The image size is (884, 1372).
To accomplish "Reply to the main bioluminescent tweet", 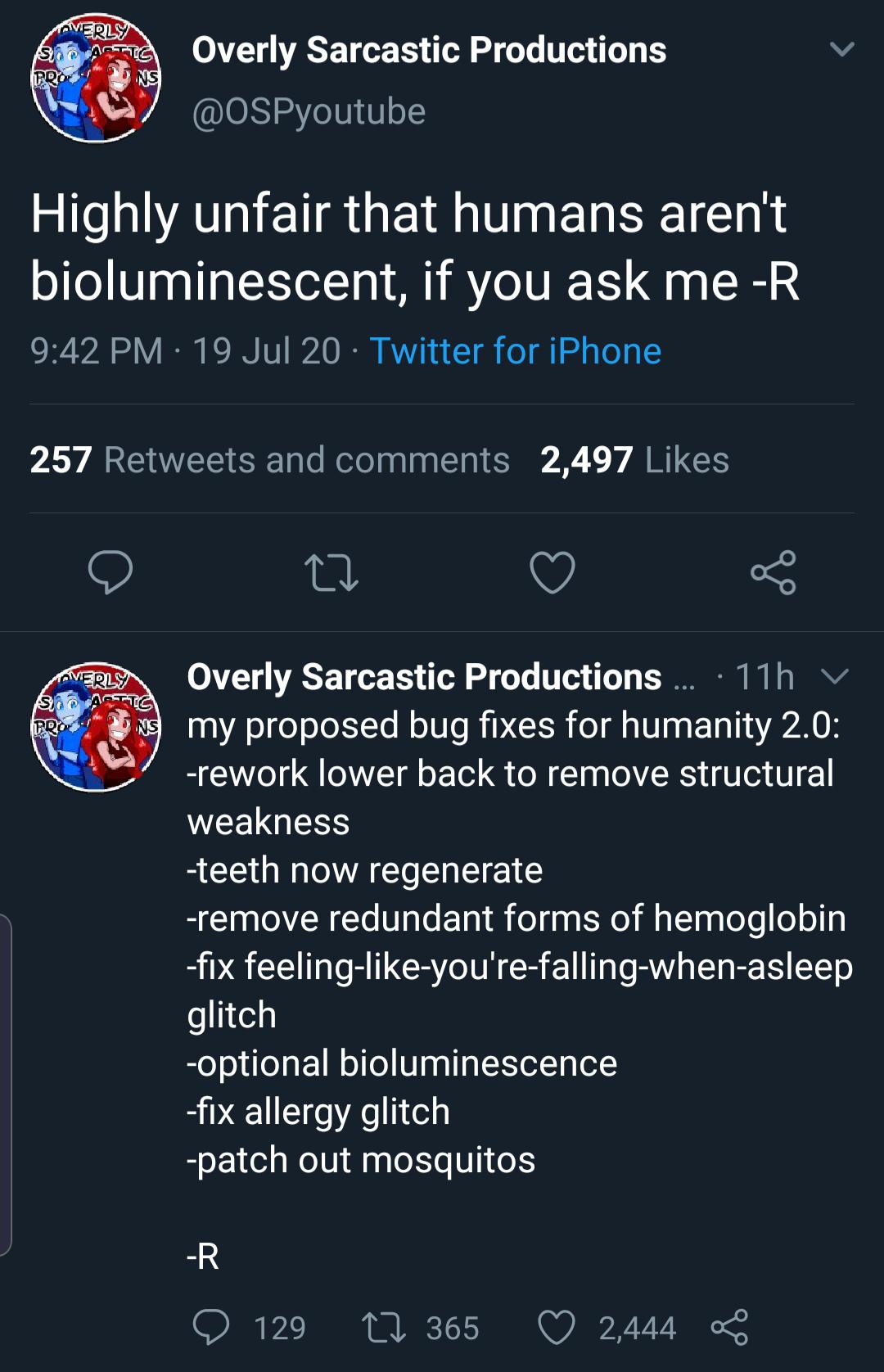I will coord(110,572).
